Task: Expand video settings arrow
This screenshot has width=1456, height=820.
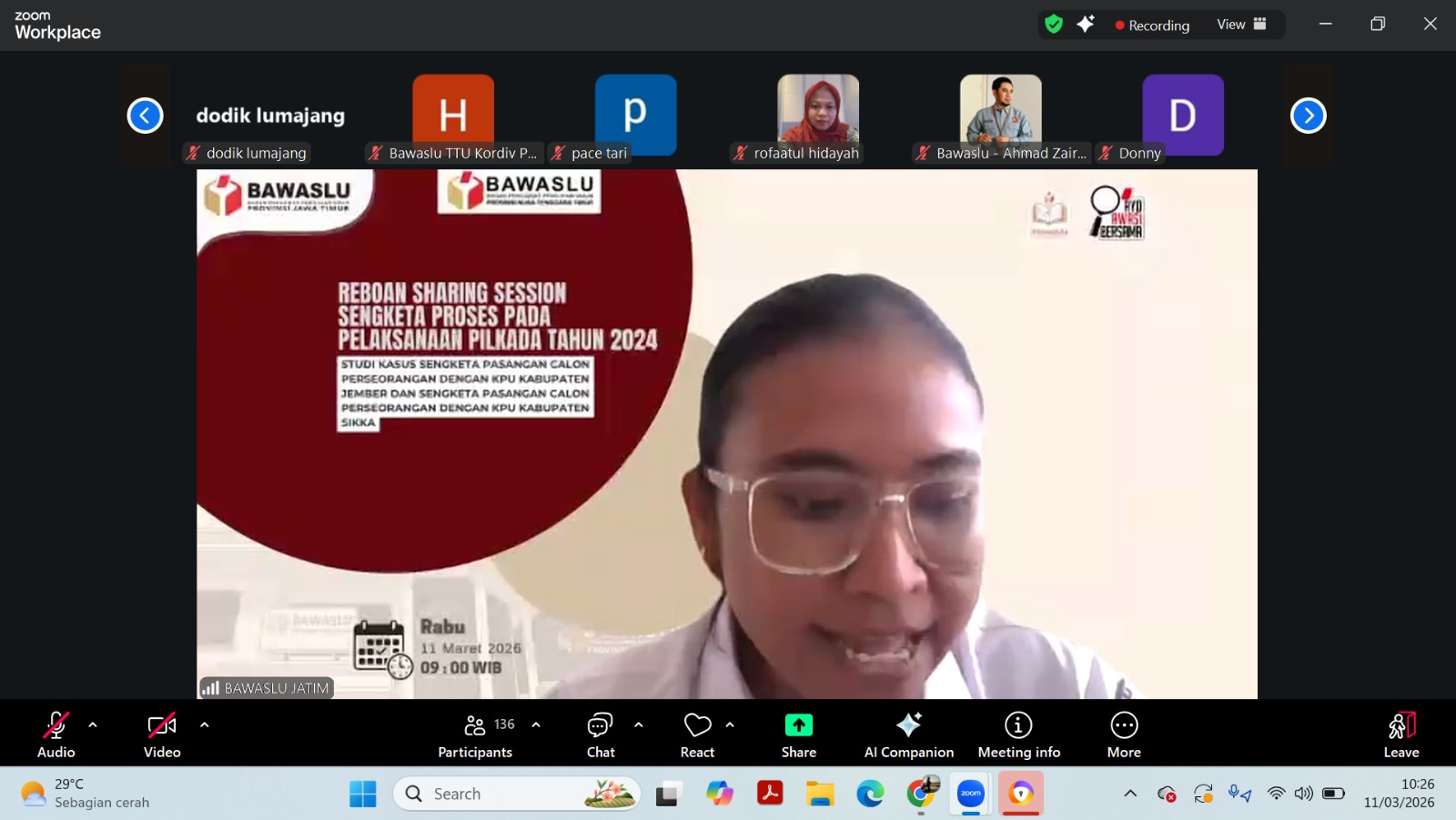Action: (x=205, y=725)
